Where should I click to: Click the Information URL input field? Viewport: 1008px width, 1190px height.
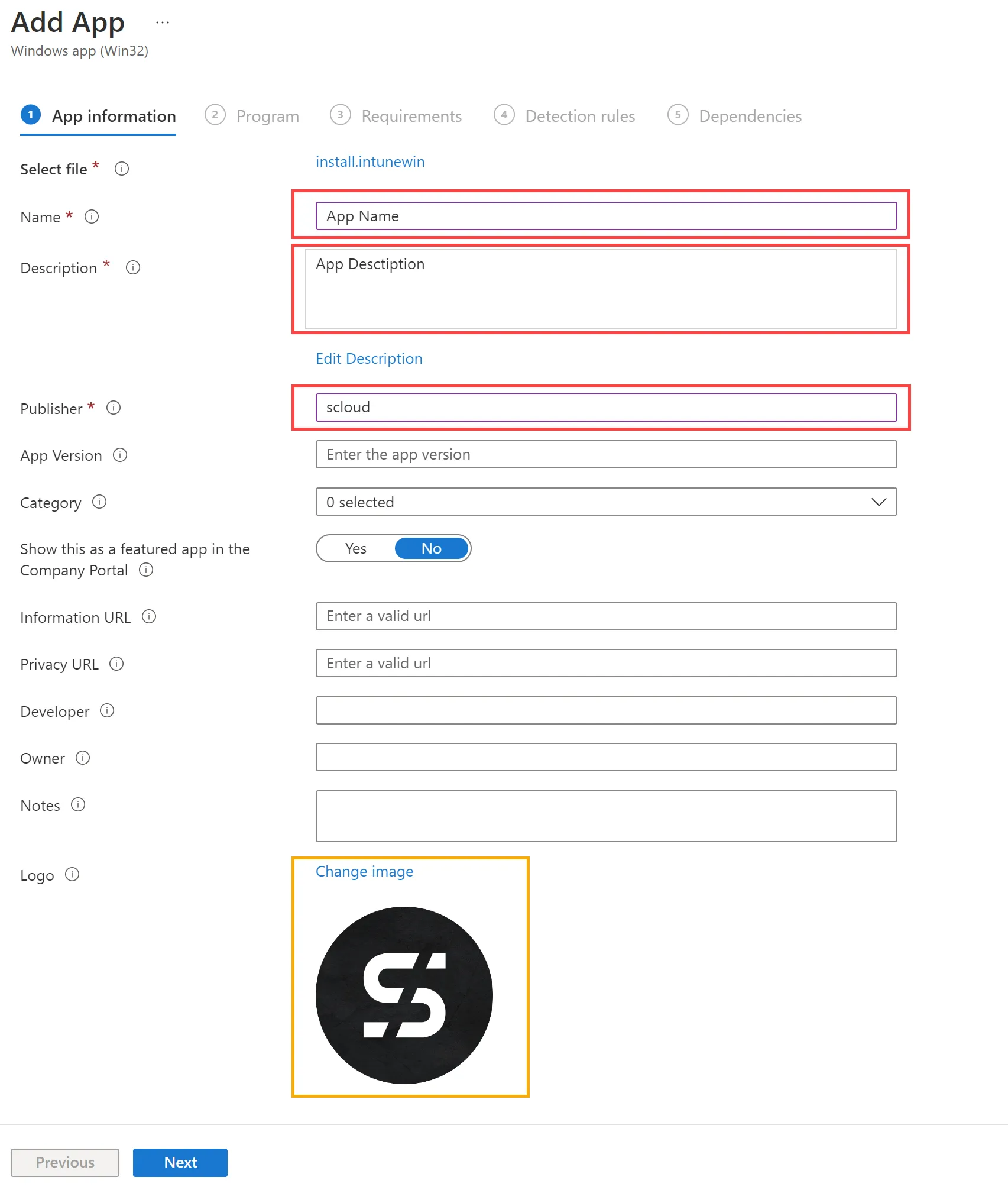point(606,616)
